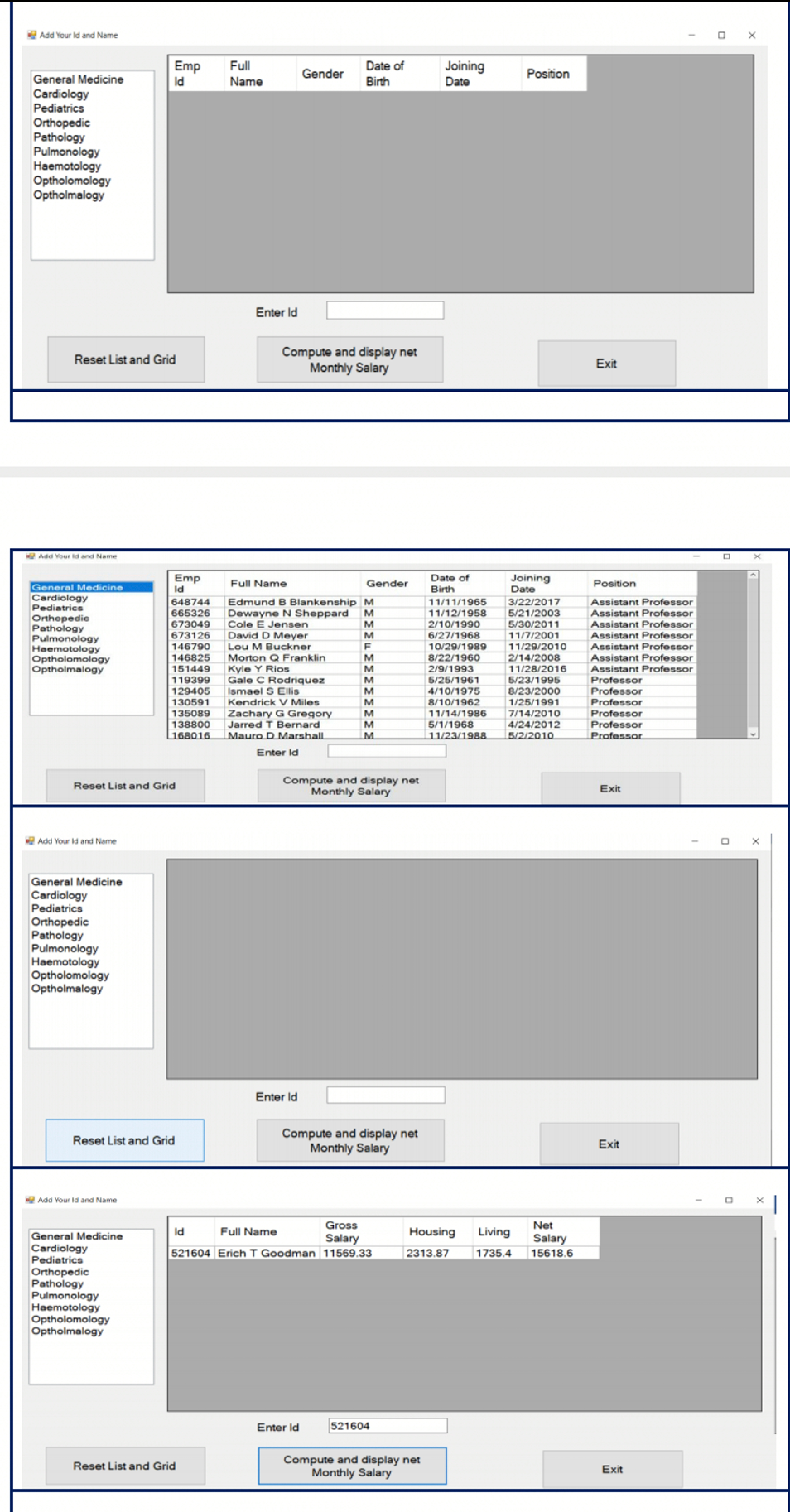Click Enter Id field containing 521604
The width and height of the screenshot is (790, 1512).
tap(388, 1426)
